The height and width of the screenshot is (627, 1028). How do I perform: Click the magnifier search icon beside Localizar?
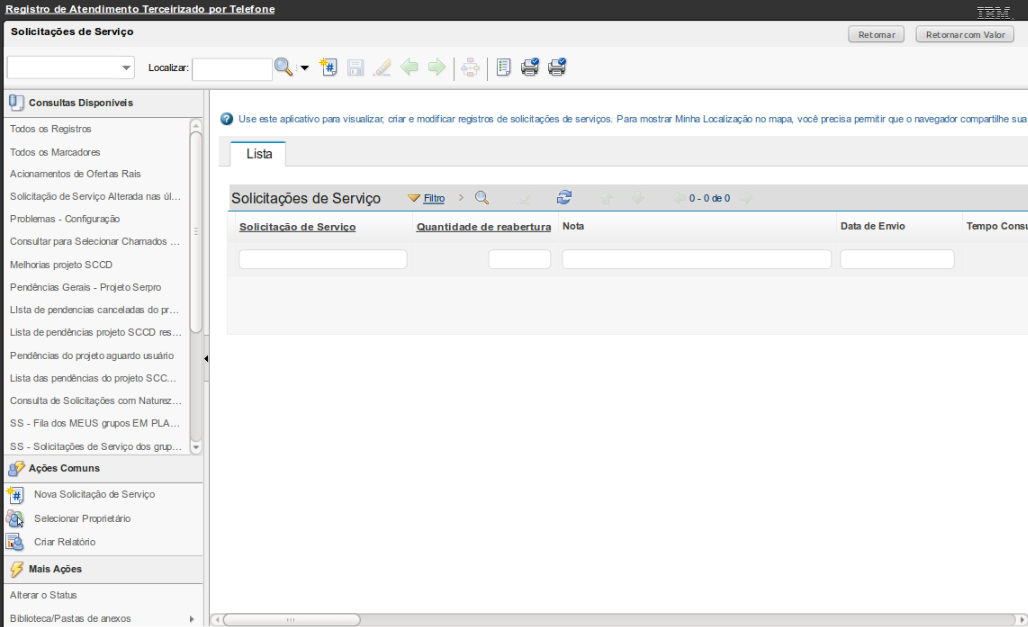pos(283,67)
